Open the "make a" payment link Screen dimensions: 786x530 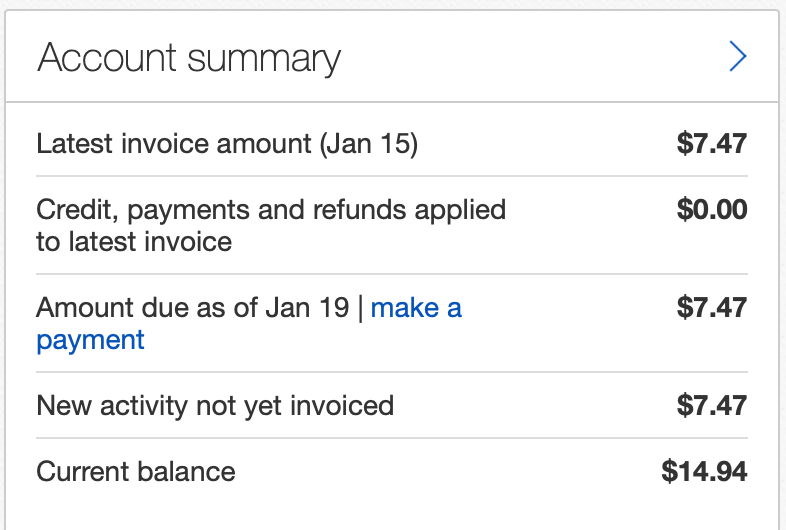coord(416,307)
